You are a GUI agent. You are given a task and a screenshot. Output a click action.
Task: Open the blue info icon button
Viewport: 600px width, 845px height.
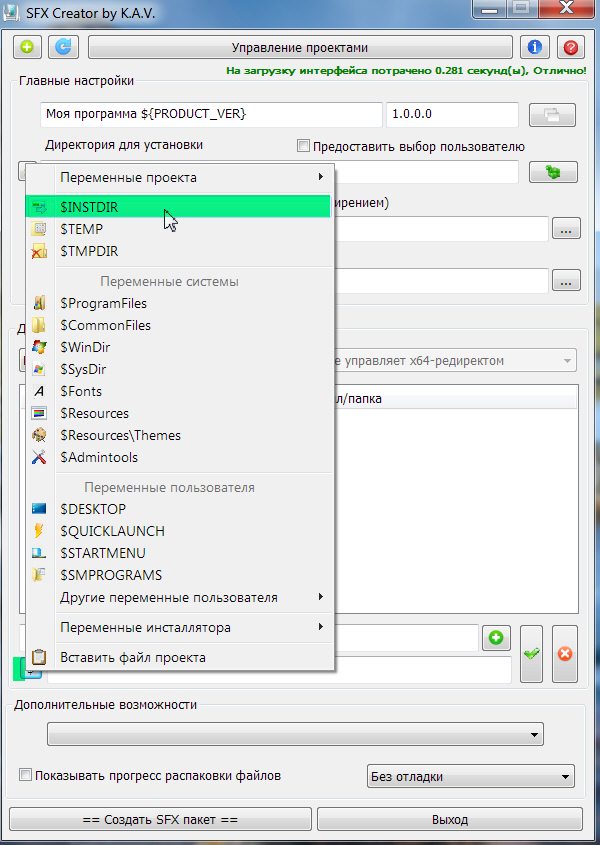(535, 47)
